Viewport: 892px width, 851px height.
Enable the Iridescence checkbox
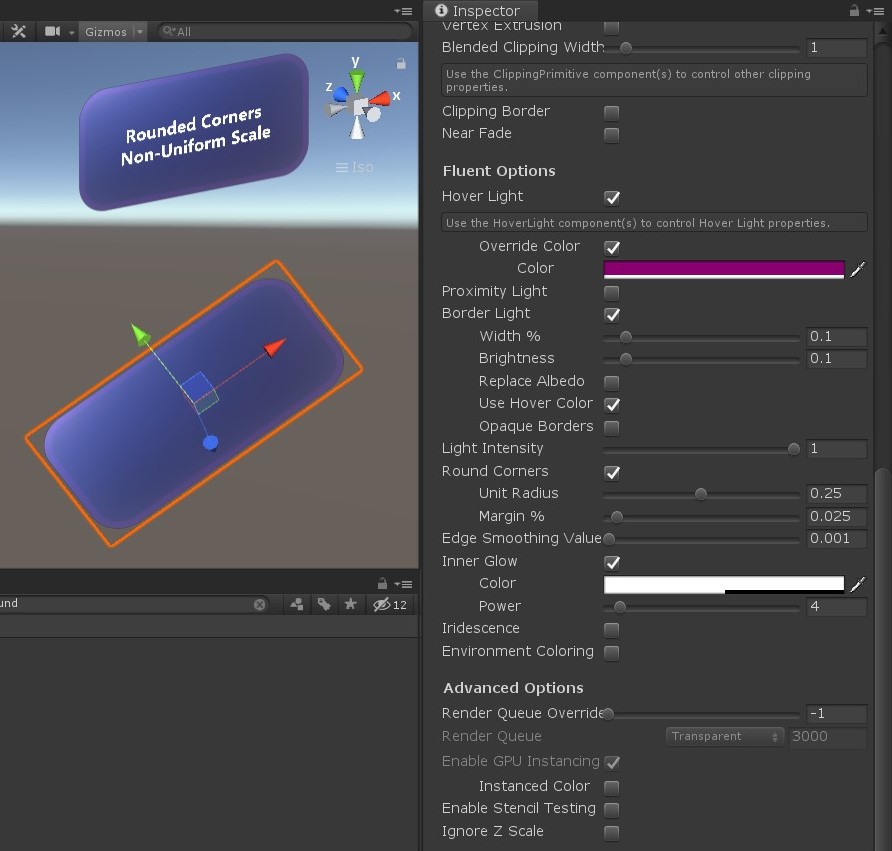click(x=612, y=630)
